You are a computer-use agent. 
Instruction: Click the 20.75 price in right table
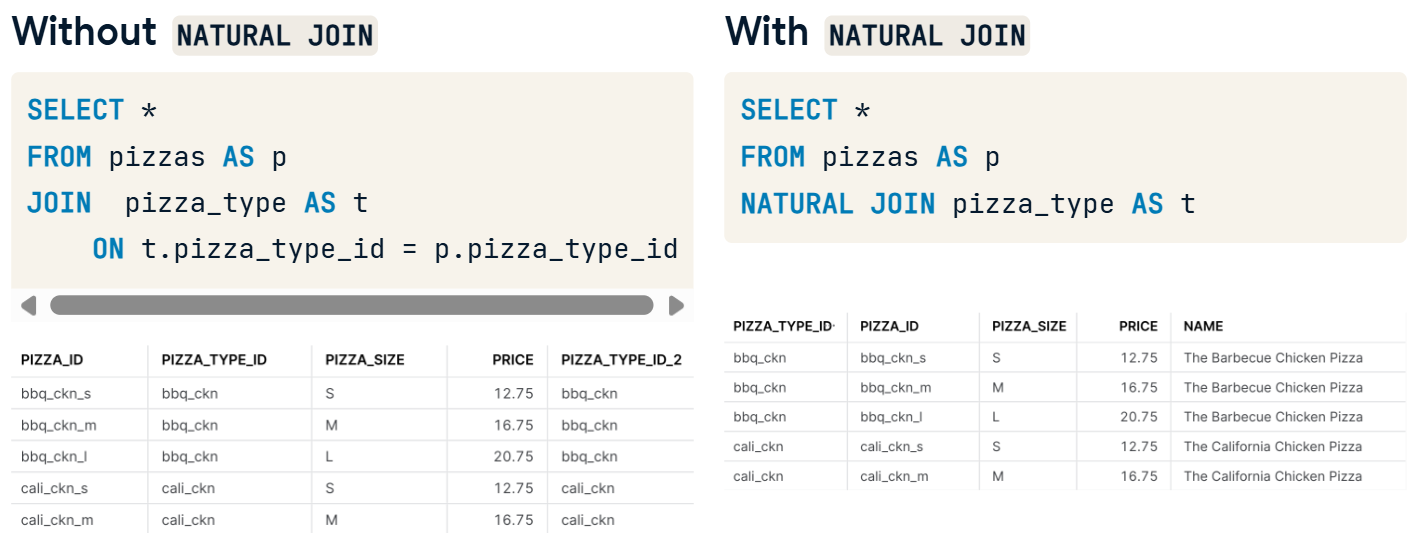(x=1139, y=417)
